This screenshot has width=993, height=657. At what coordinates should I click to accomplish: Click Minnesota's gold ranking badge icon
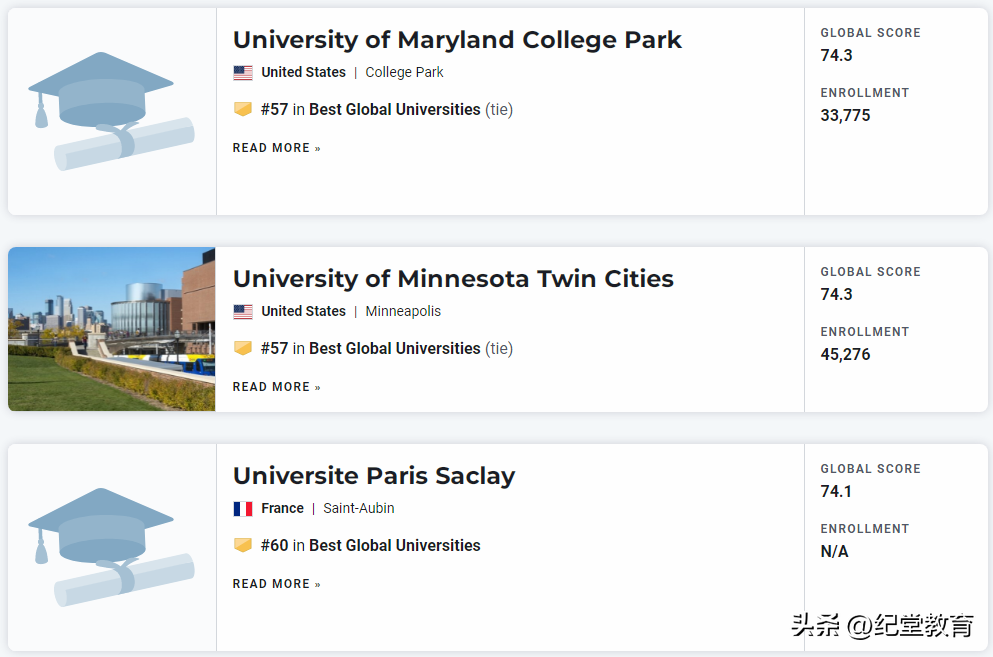click(x=243, y=348)
